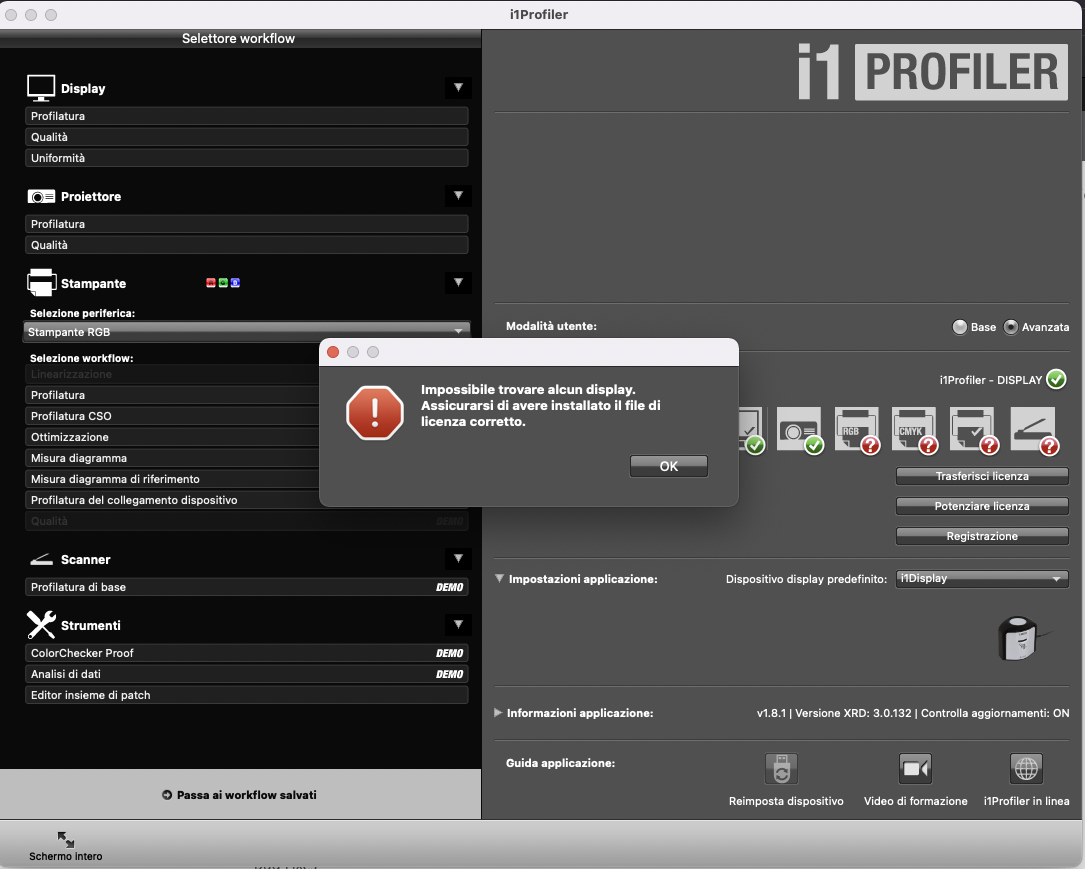Open Profilatura del collegamento dispositivo workflow
Image resolution: width=1085 pixels, height=869 pixels.
click(x=172, y=500)
